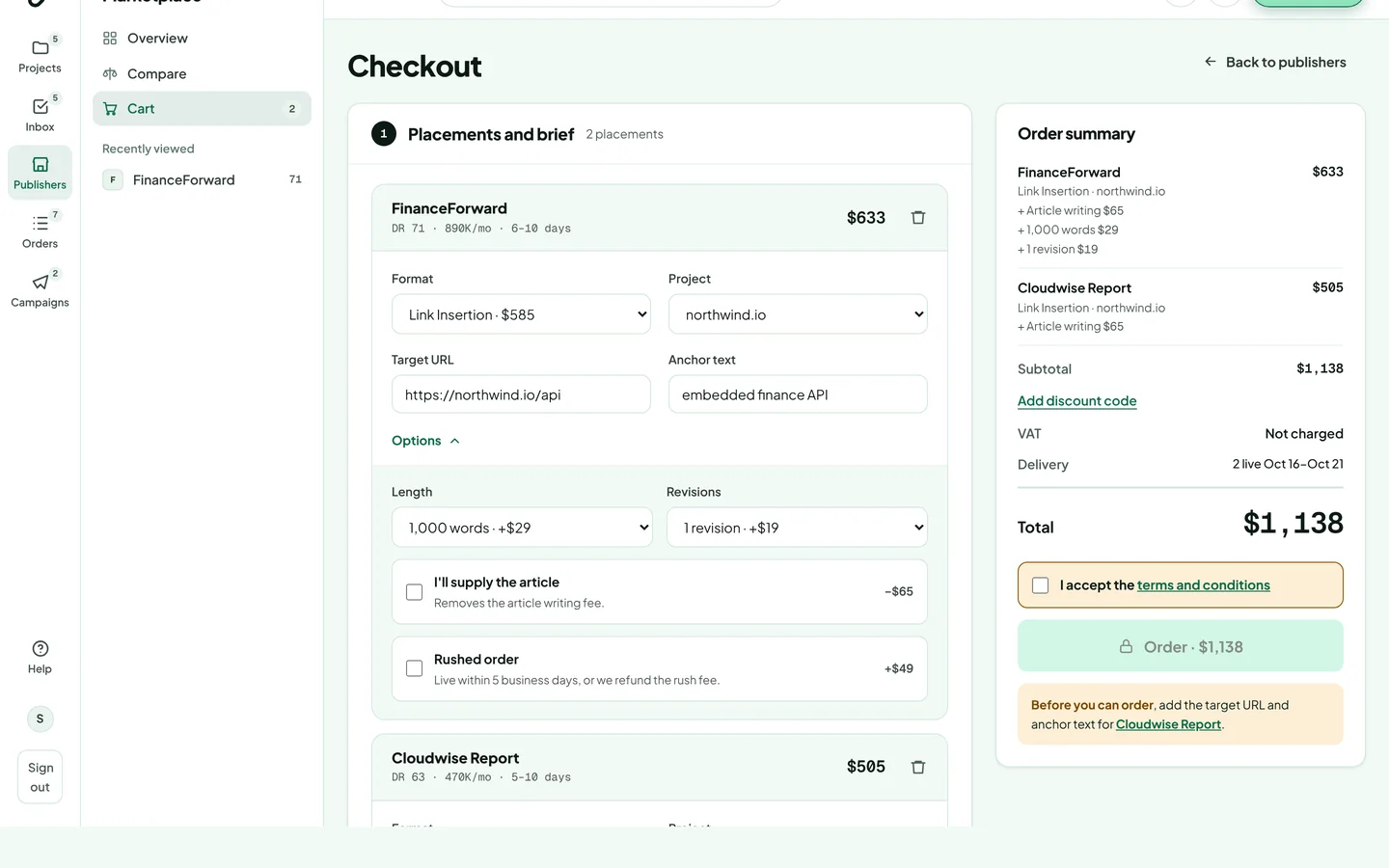This screenshot has width=1389, height=868.
Task: Go to Publishers section
Action: 40,173
